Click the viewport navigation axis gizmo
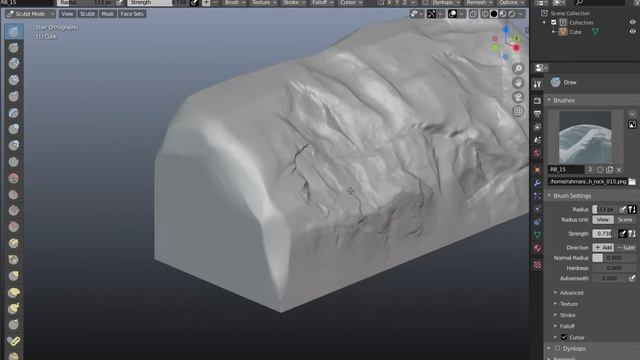Image resolution: width=640 pixels, height=360 pixels. coord(505,43)
